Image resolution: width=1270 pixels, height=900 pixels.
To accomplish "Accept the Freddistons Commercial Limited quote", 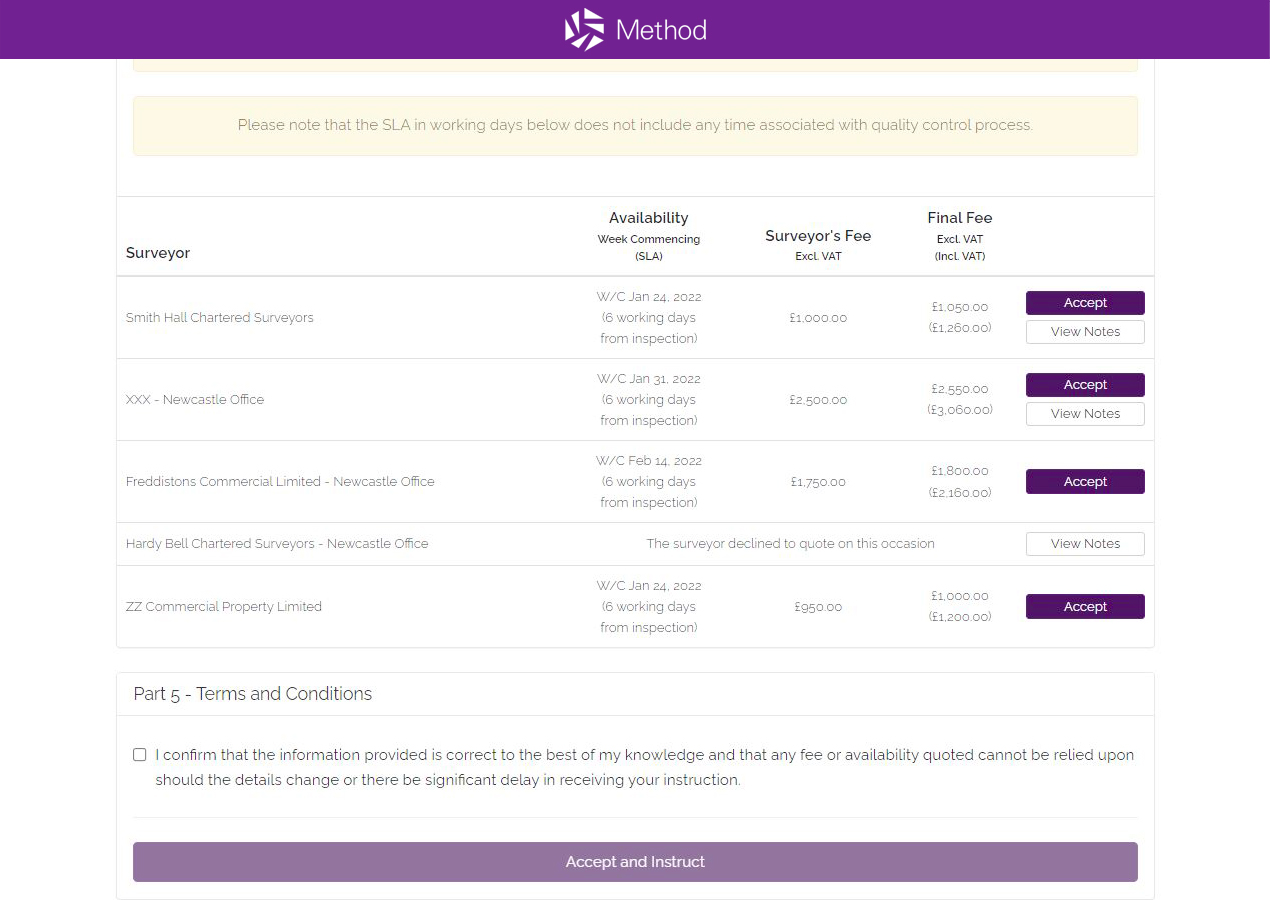I will point(1085,482).
